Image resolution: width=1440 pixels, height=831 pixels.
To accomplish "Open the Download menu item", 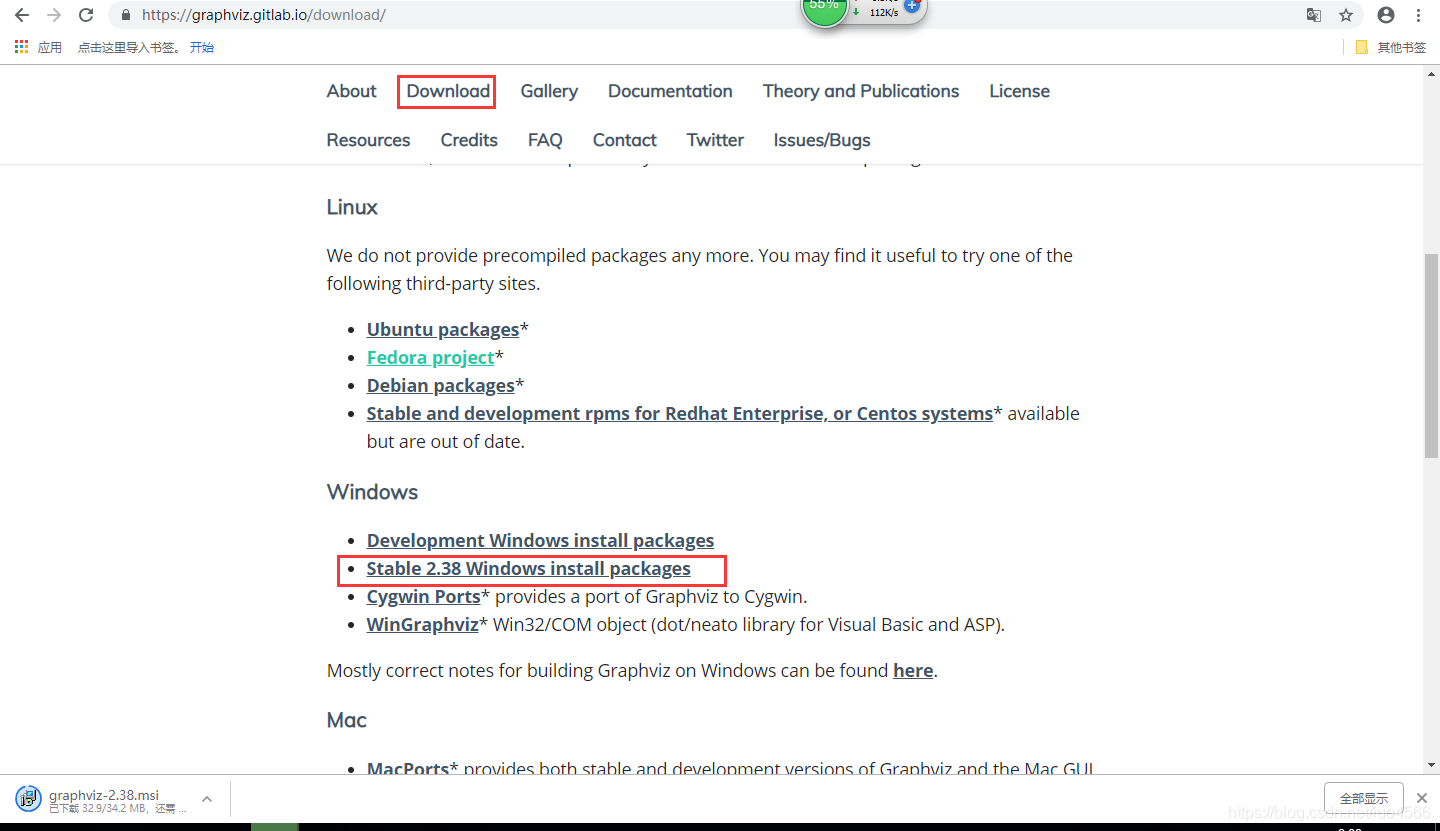I will point(448,91).
